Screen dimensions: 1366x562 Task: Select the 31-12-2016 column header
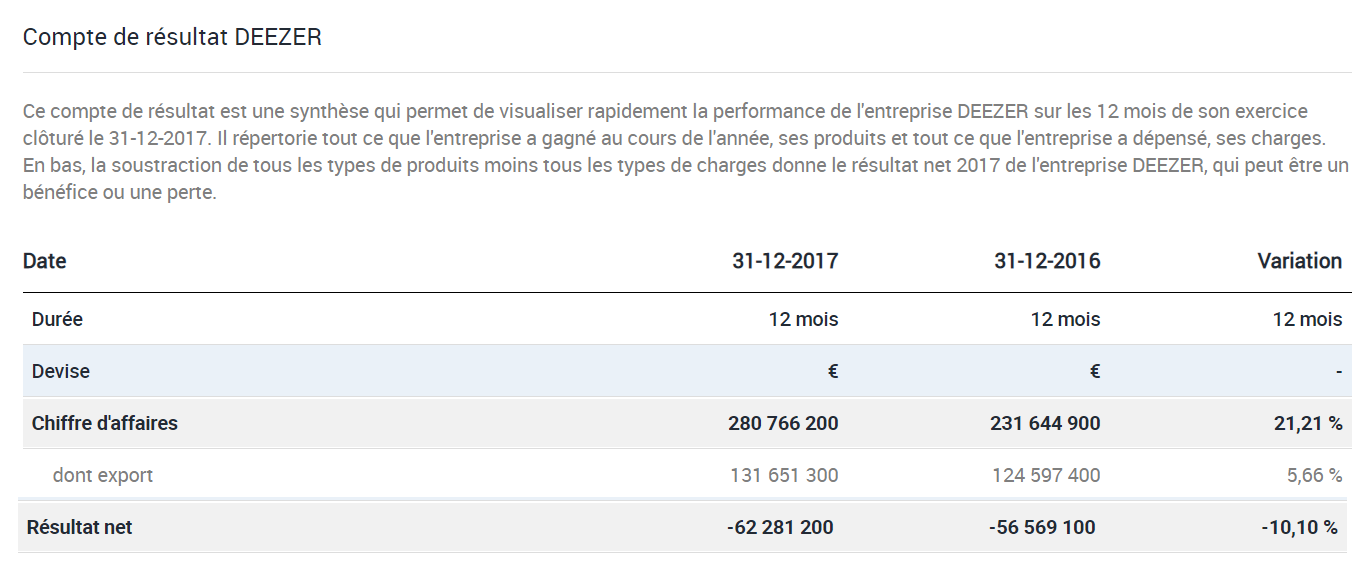click(x=1047, y=261)
